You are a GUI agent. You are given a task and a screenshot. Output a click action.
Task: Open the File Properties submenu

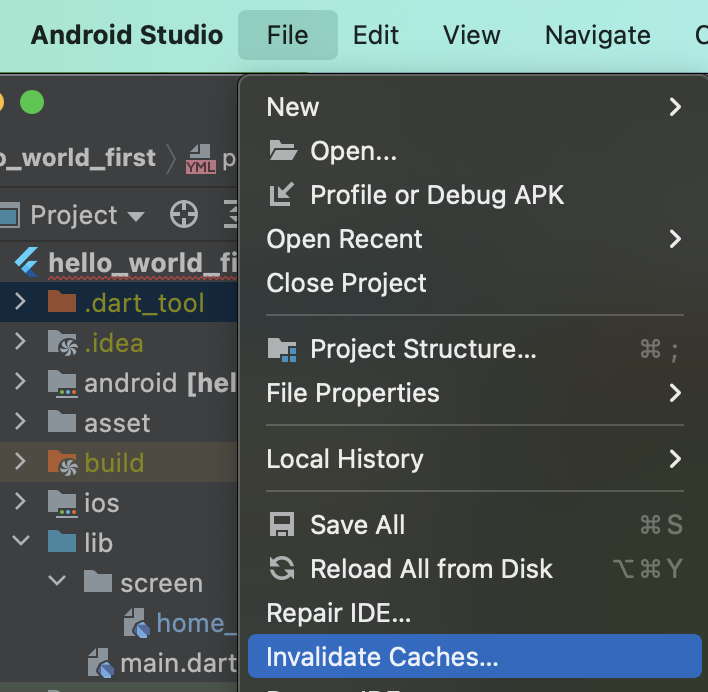click(475, 393)
